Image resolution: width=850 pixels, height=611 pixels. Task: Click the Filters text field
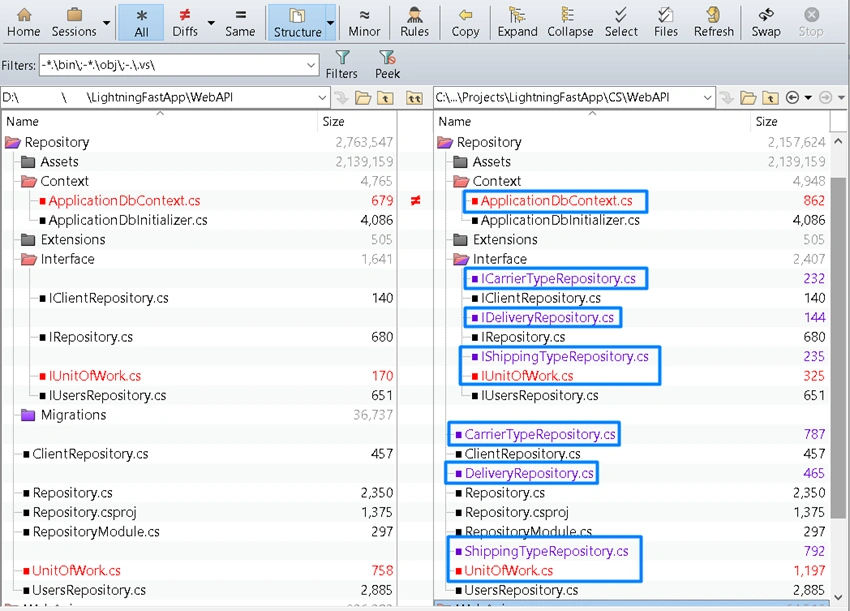click(172, 65)
